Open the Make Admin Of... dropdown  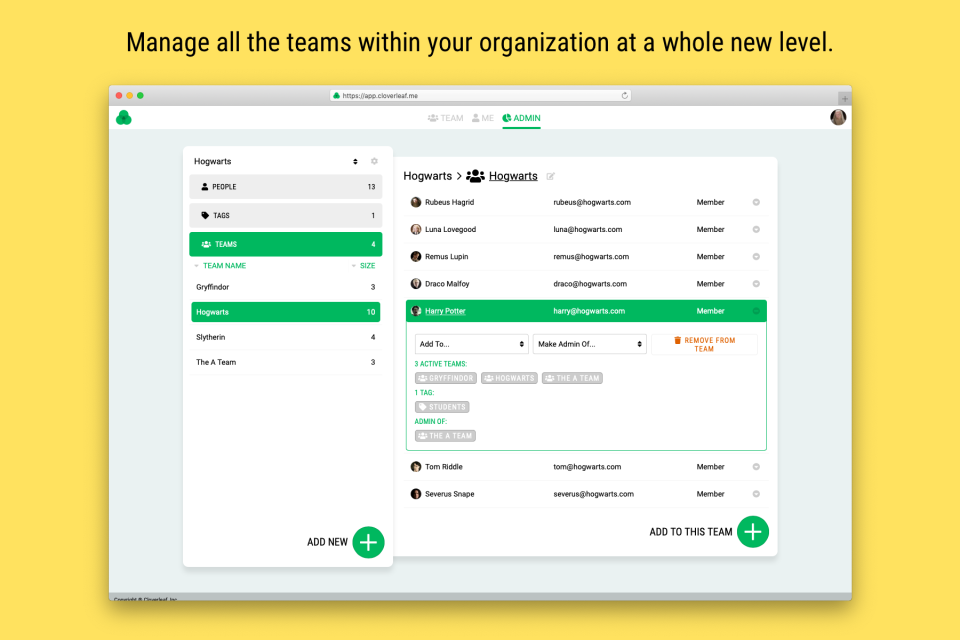tap(589, 344)
